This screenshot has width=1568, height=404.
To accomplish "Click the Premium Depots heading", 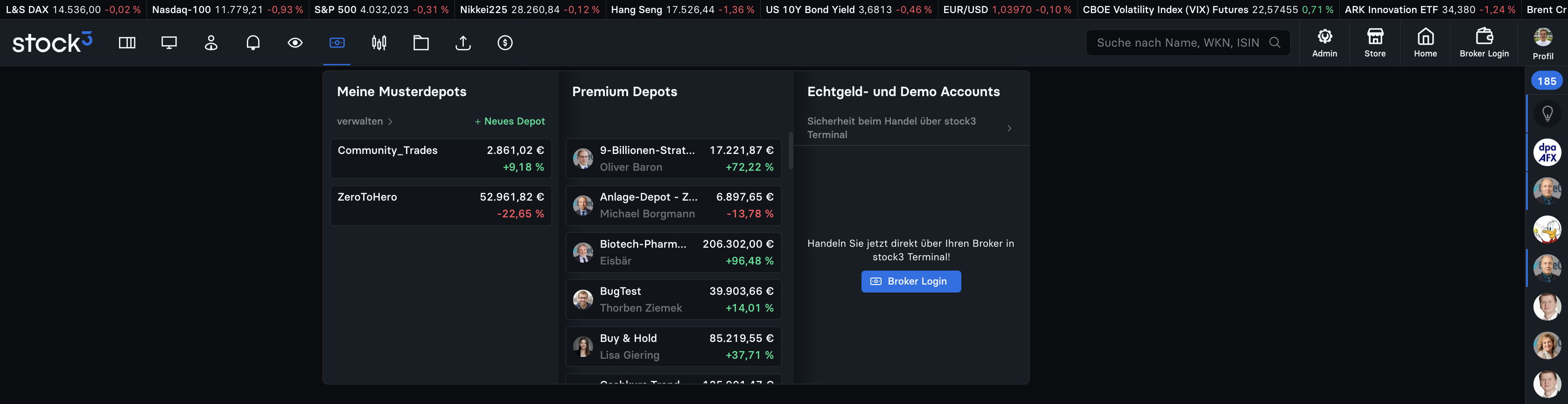I will pyautogui.click(x=624, y=91).
